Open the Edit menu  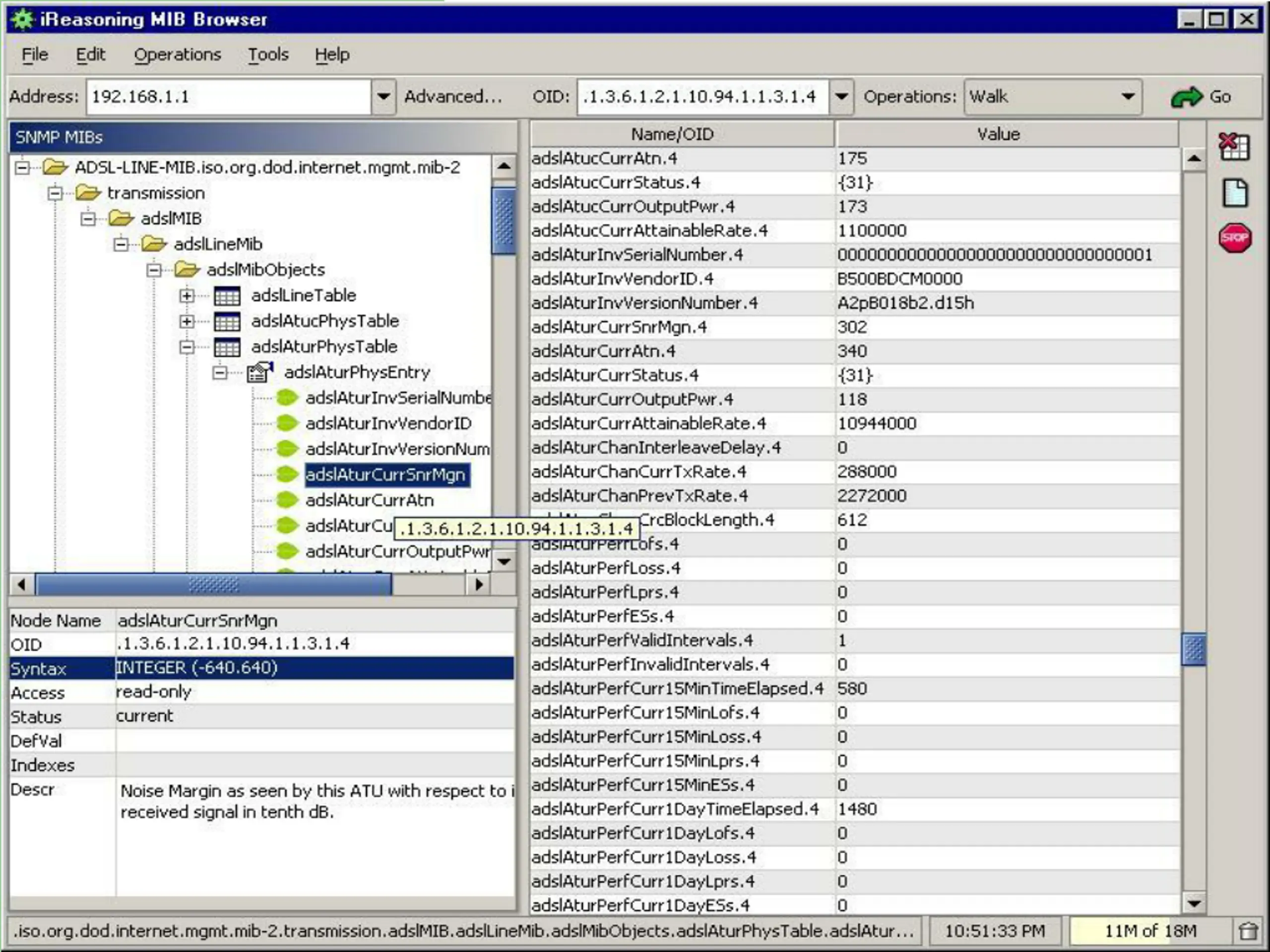pos(91,55)
